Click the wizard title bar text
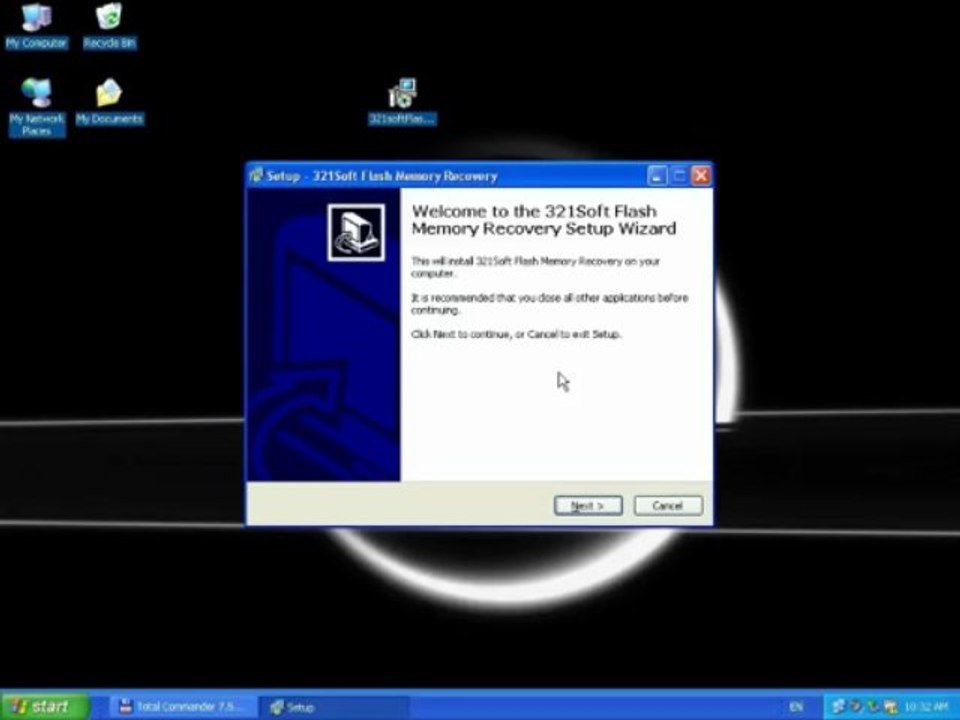Screen dimensions: 960x720 (382, 176)
